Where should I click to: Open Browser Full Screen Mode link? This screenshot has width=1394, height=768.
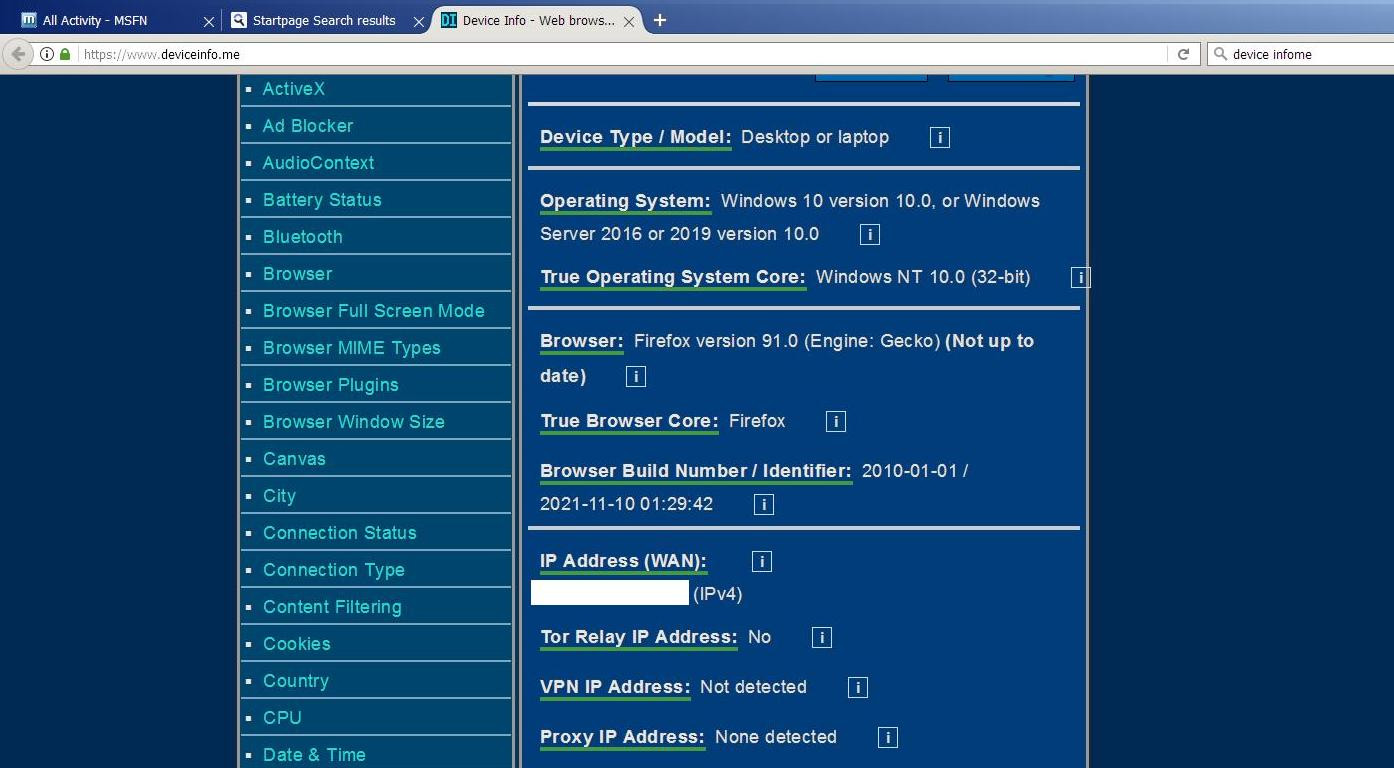point(373,311)
